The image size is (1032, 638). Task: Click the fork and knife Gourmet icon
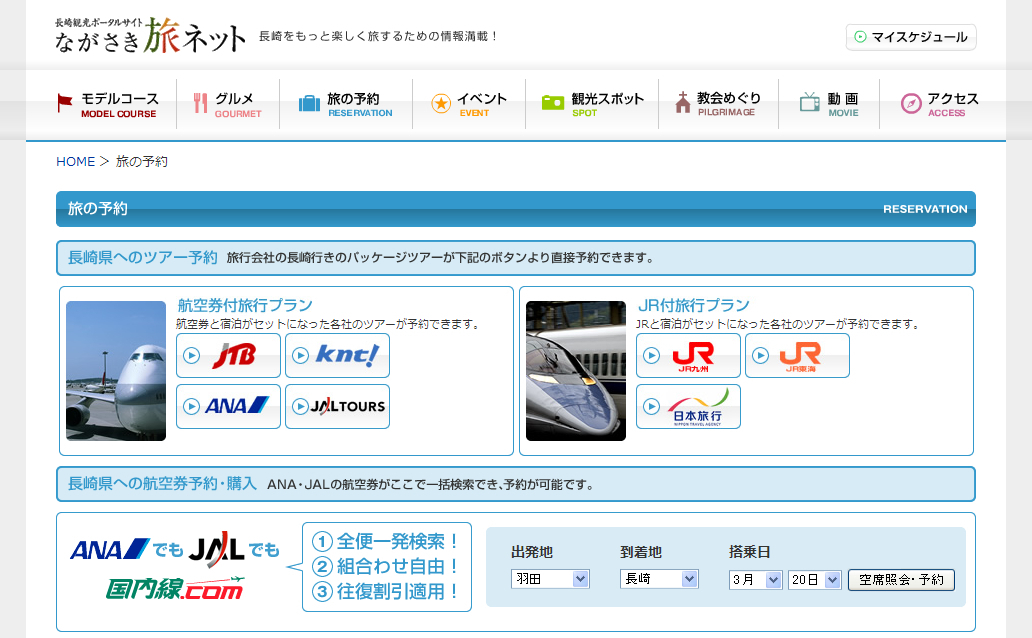pyautogui.click(x=201, y=103)
